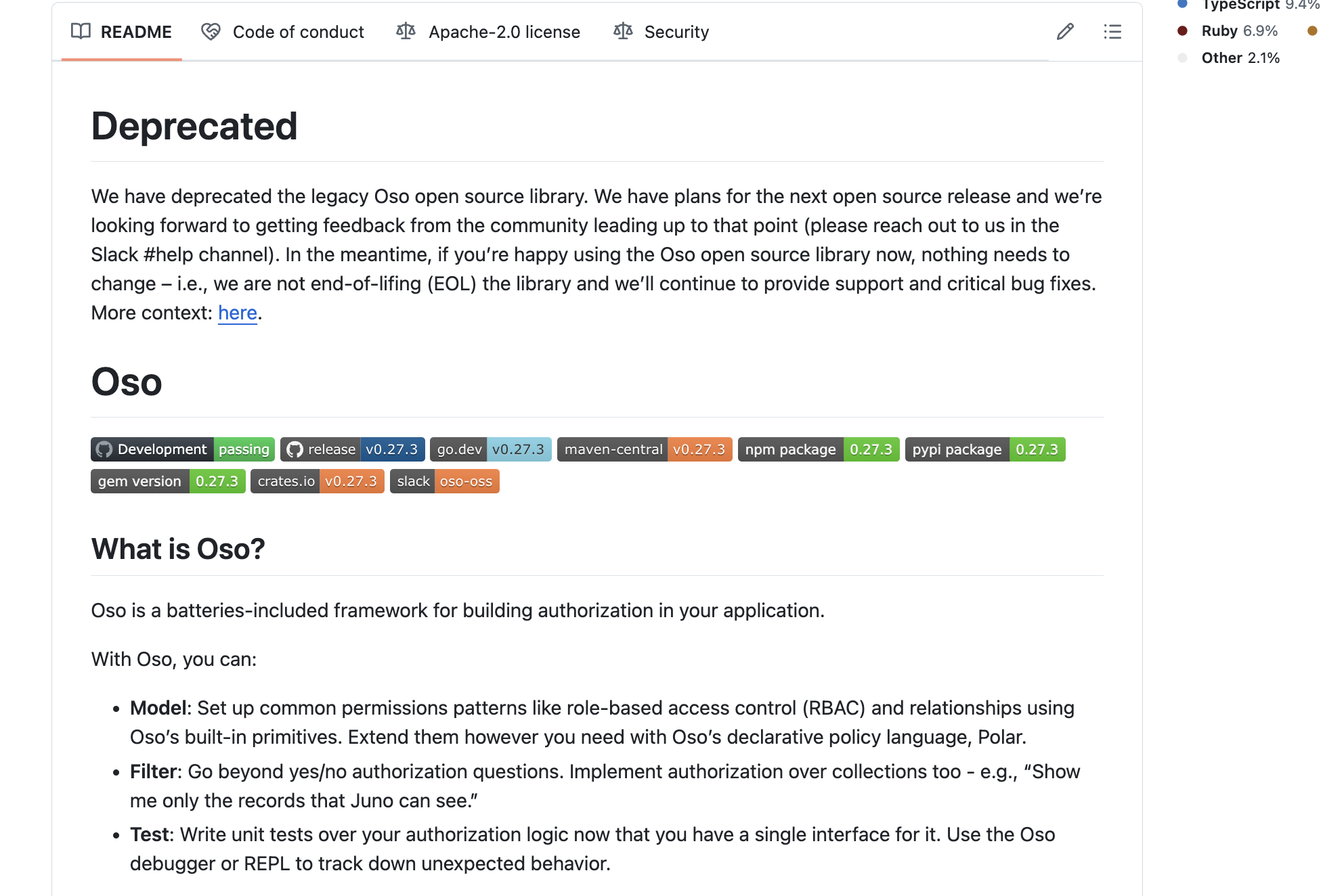Viewport: 1323px width, 896px height.
Task: Follow the 'here' context link
Action: tap(238, 313)
